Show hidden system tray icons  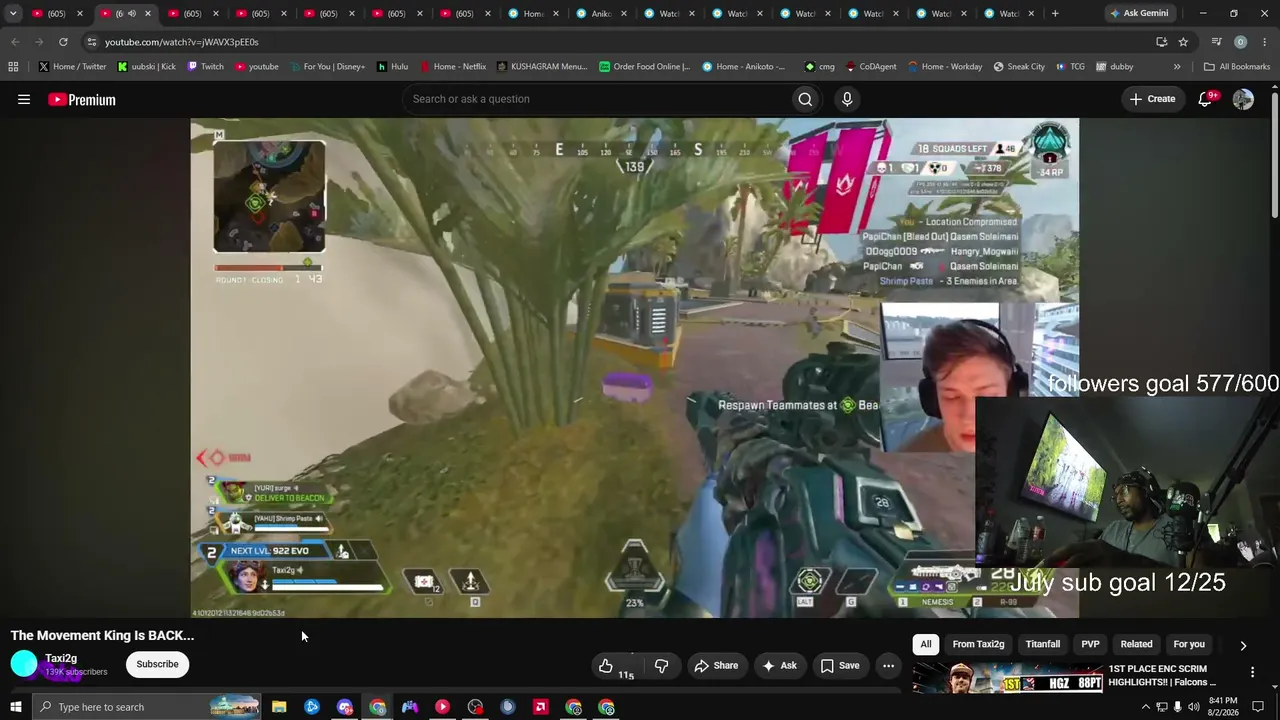click(x=1145, y=707)
